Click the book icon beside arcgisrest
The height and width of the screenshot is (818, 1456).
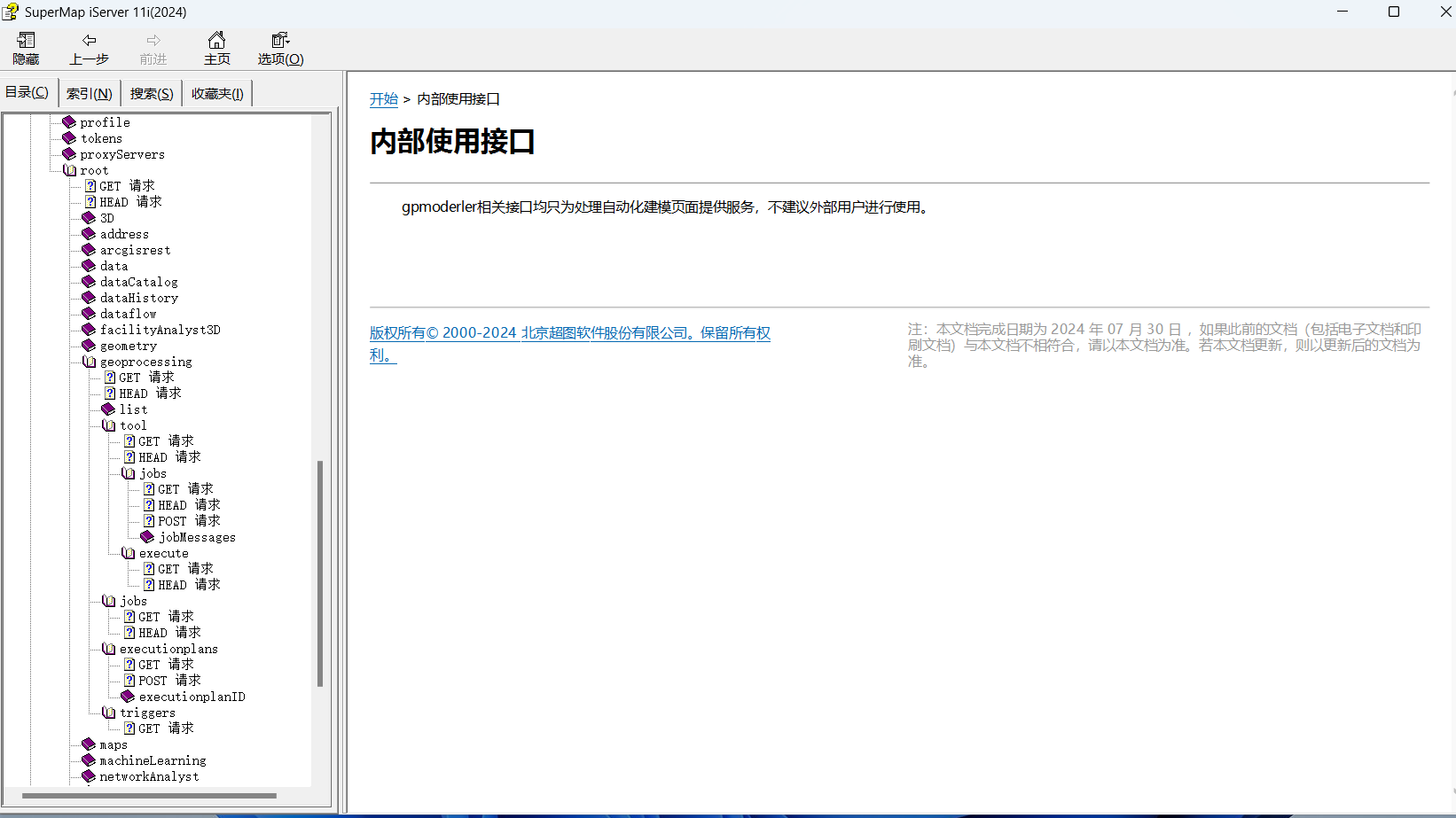tap(89, 250)
